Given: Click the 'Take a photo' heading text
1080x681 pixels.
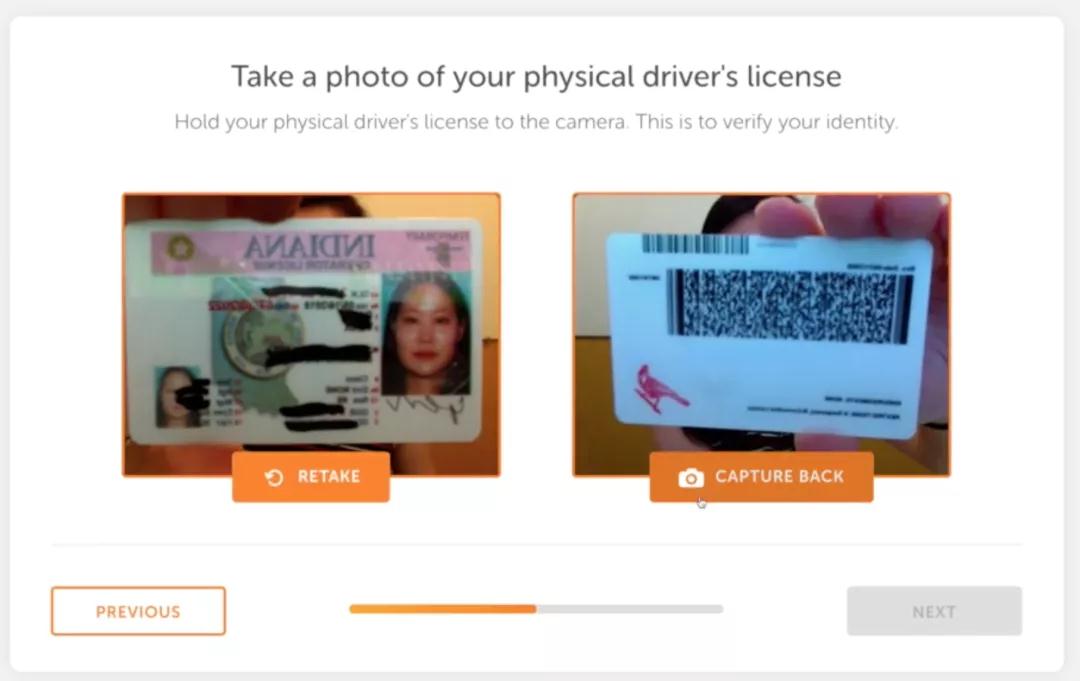Looking at the screenshot, I should tap(536, 76).
